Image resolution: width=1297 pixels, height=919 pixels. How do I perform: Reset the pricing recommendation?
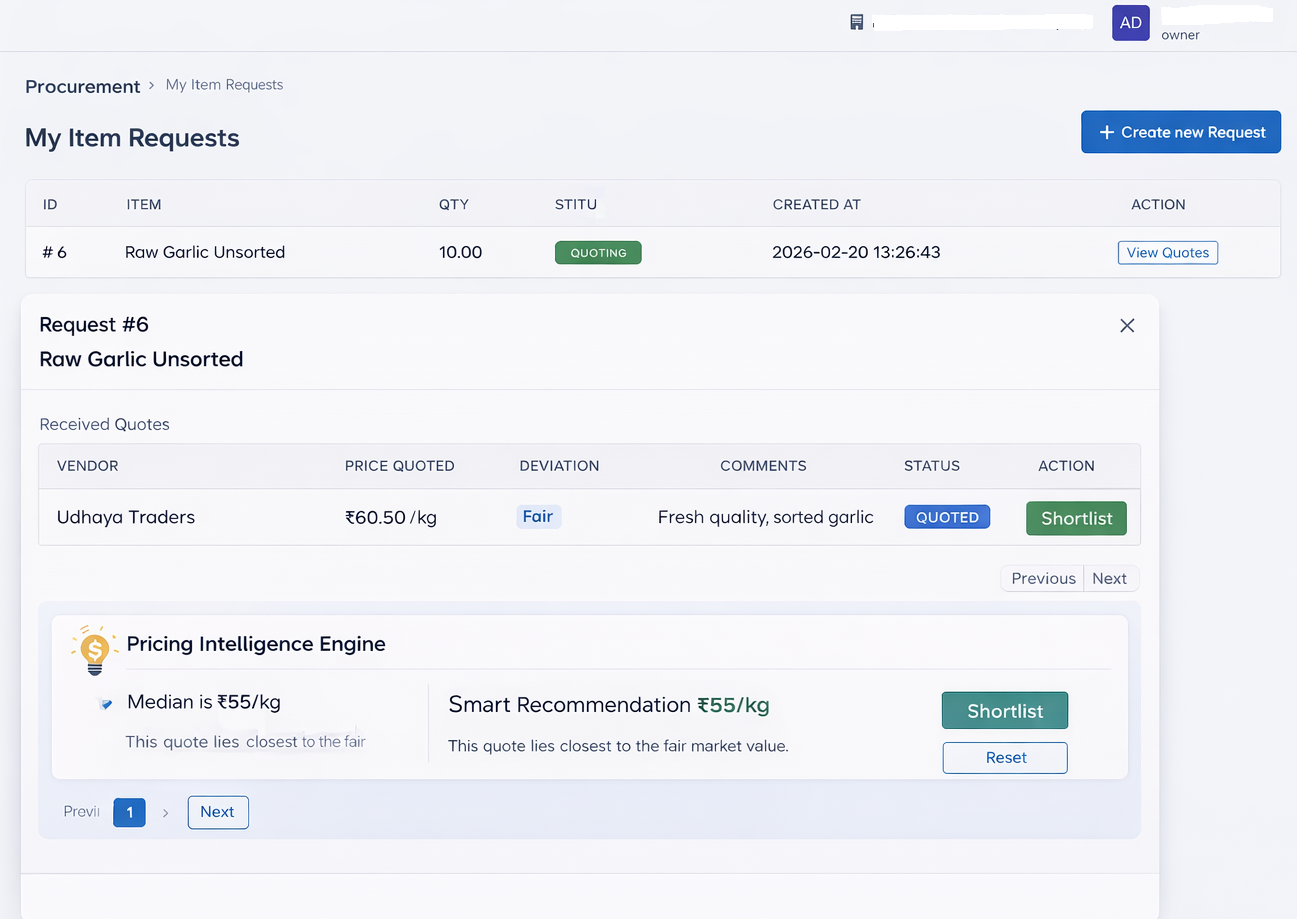pos(1004,757)
